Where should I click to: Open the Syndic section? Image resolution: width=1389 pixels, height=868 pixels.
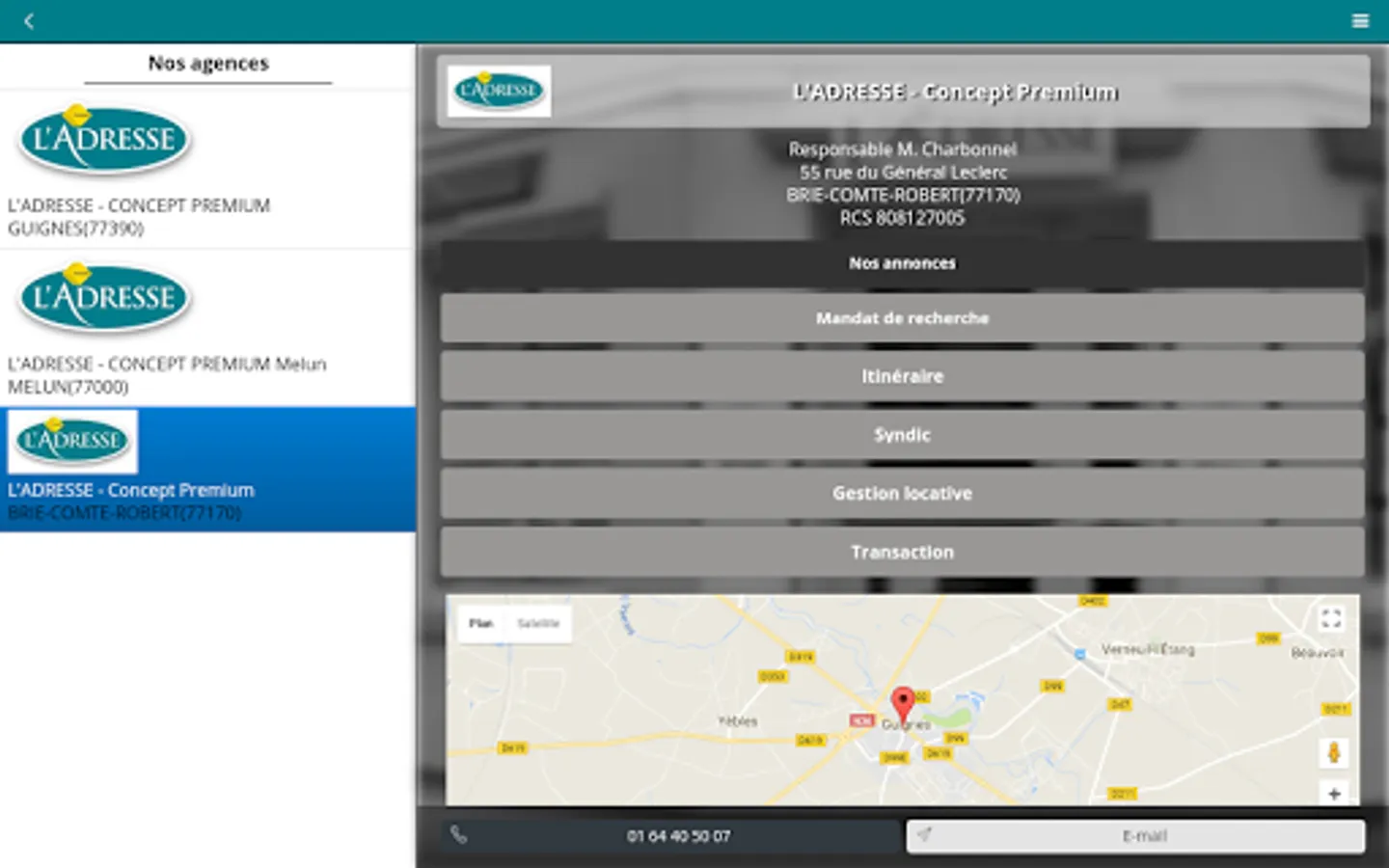pyautogui.click(x=902, y=435)
